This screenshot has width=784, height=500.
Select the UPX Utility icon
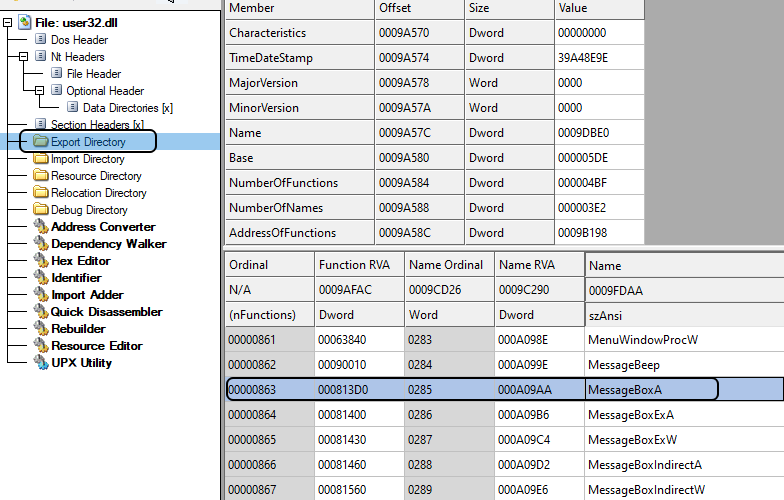(x=41, y=363)
